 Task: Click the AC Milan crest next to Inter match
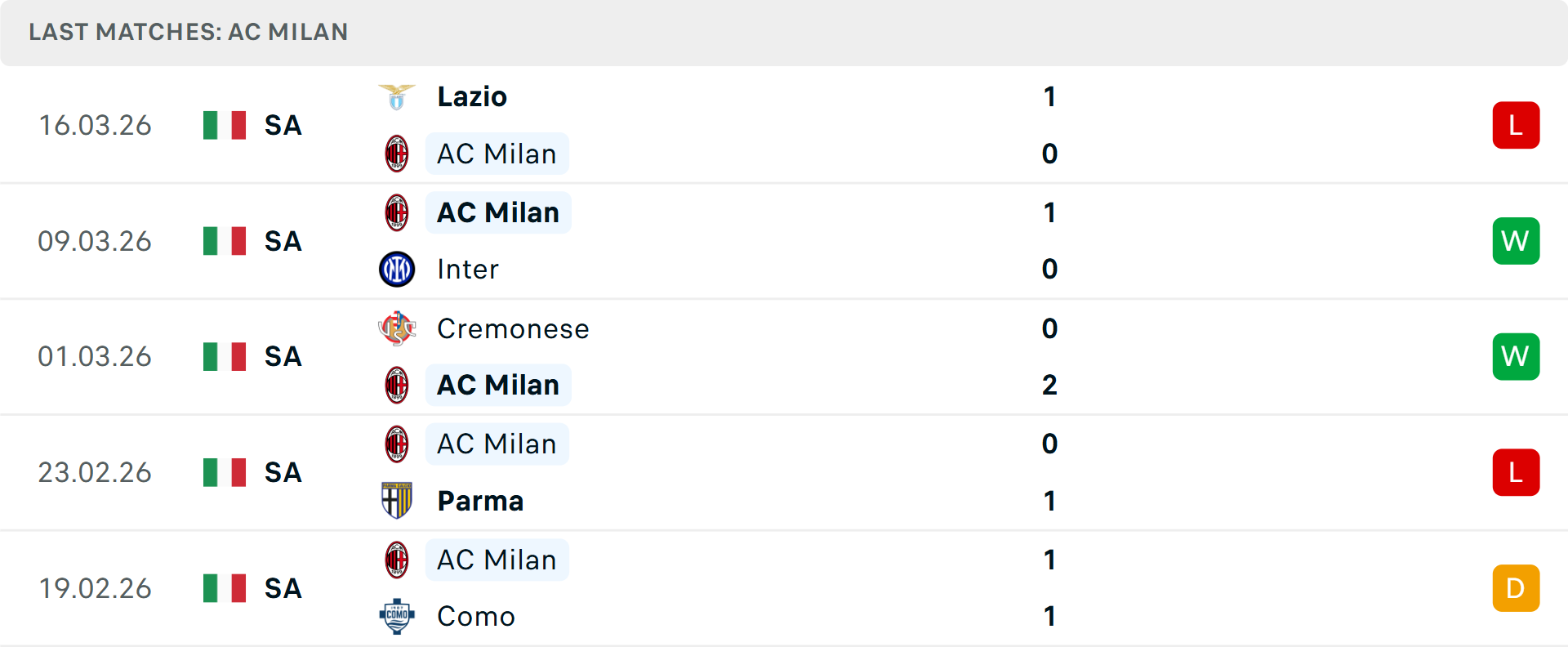397,212
